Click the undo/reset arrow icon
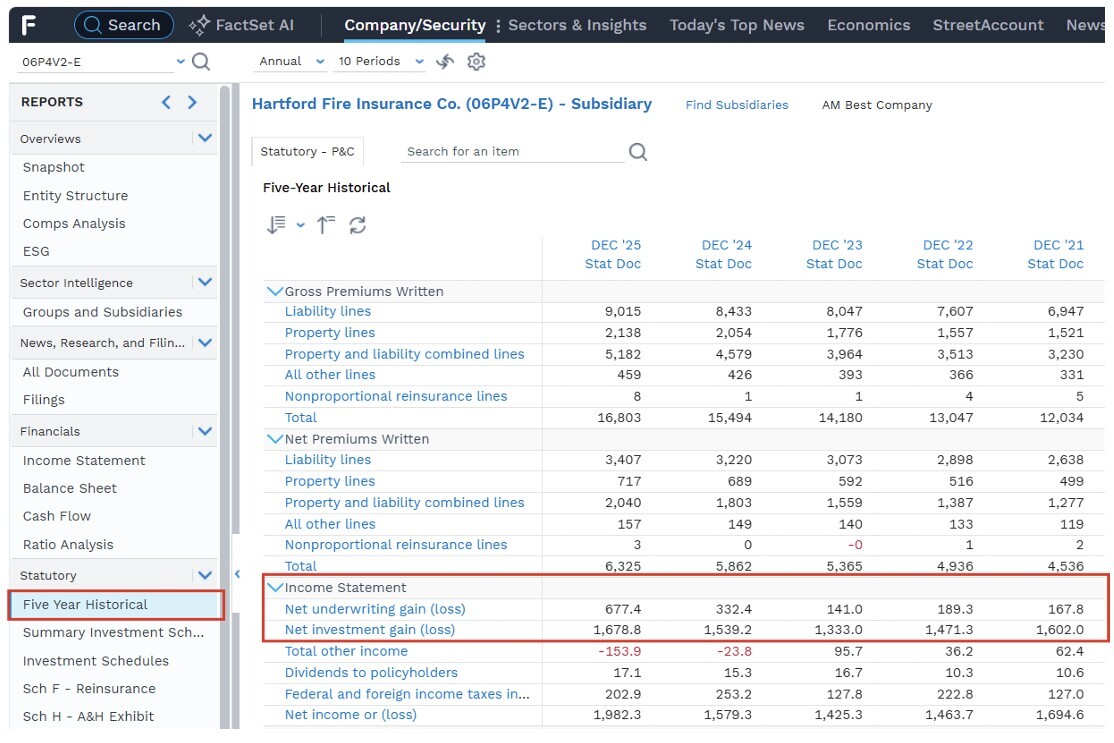This screenshot has width=1114, height=743. (445, 62)
